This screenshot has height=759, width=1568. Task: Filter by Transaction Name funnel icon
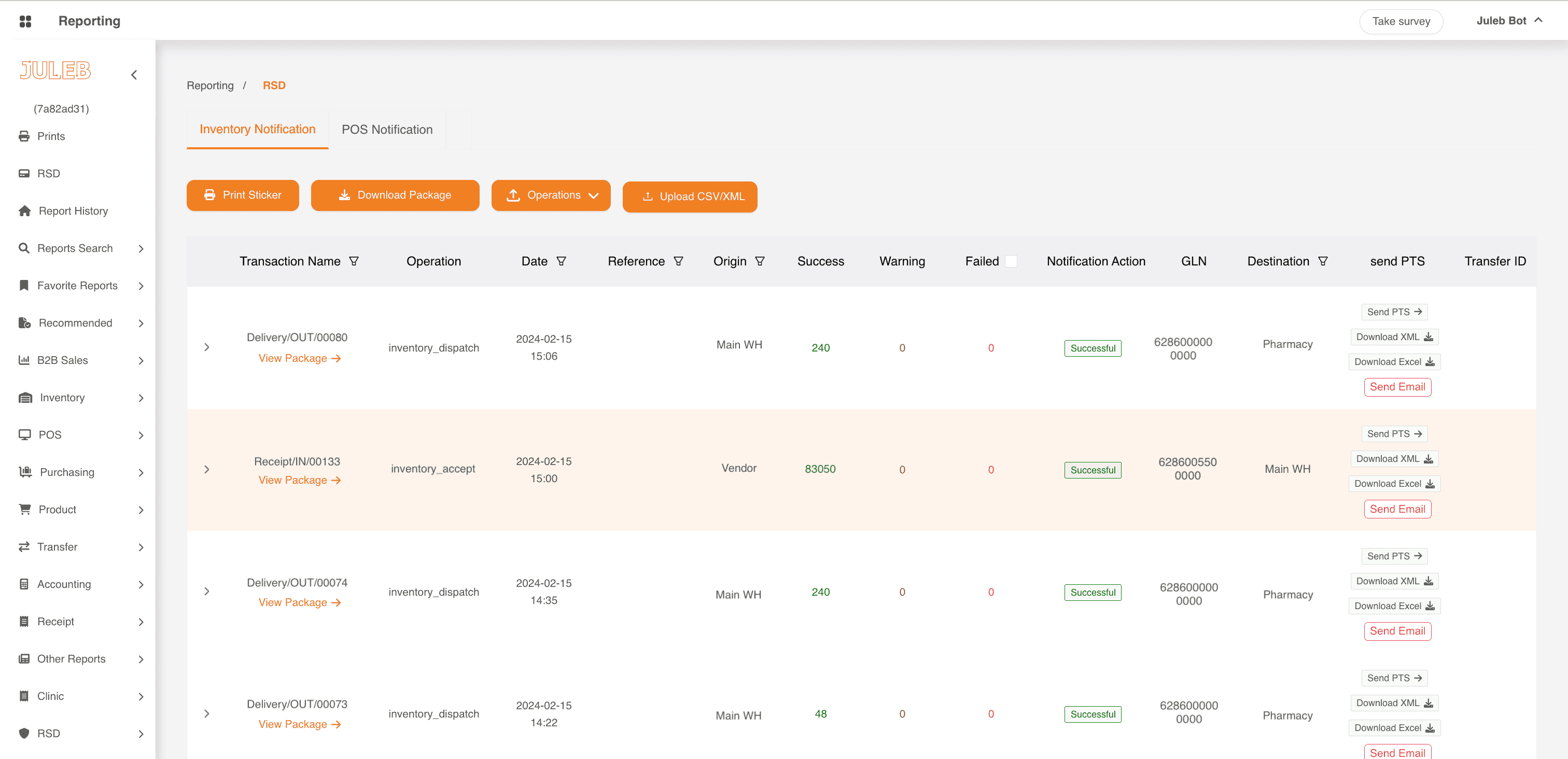point(354,261)
